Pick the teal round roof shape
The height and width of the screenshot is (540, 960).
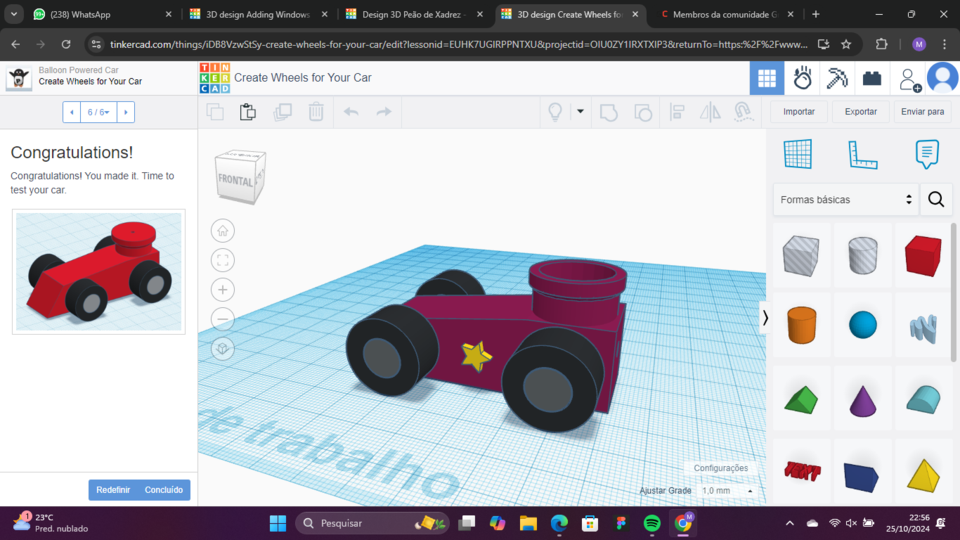(x=923, y=399)
